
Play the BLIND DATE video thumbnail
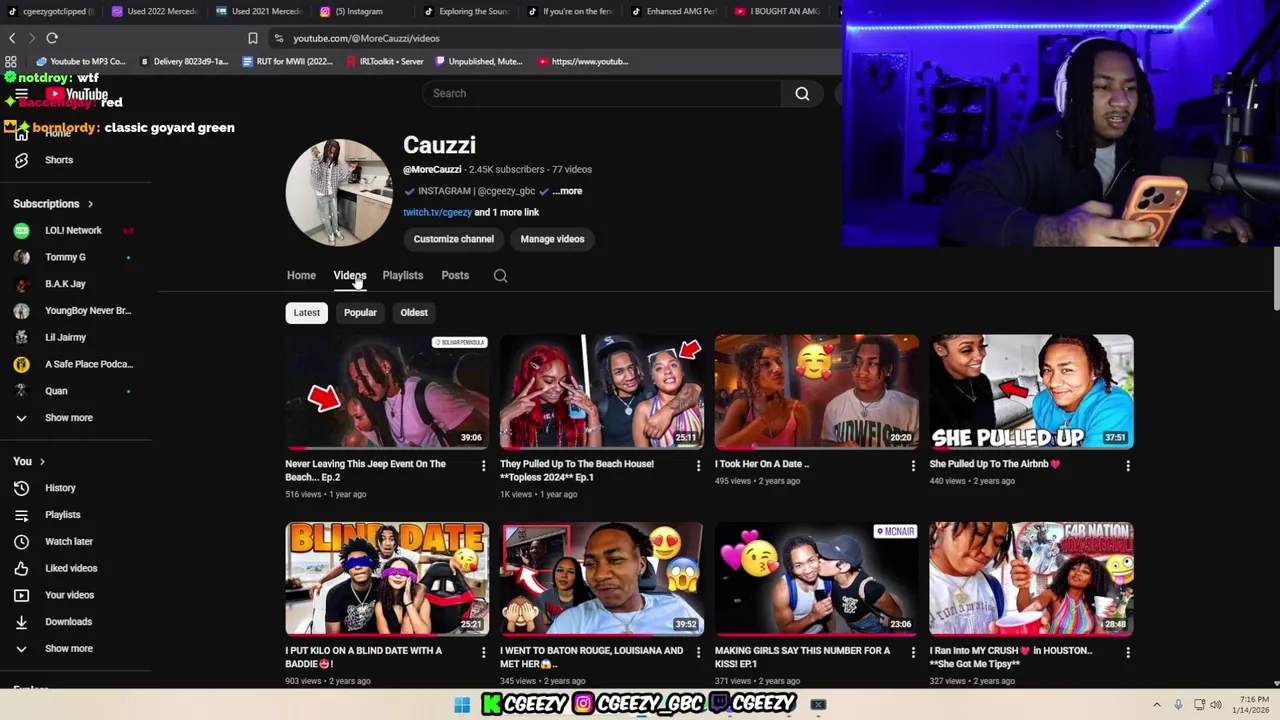387,579
